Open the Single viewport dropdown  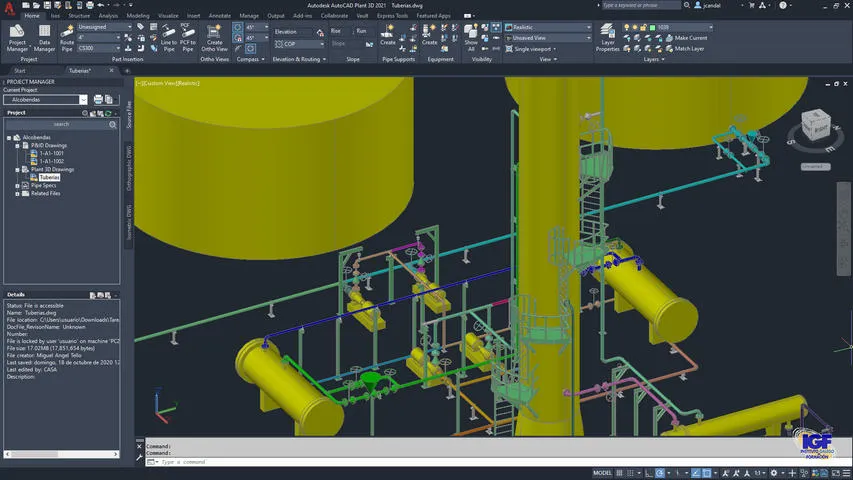point(531,49)
